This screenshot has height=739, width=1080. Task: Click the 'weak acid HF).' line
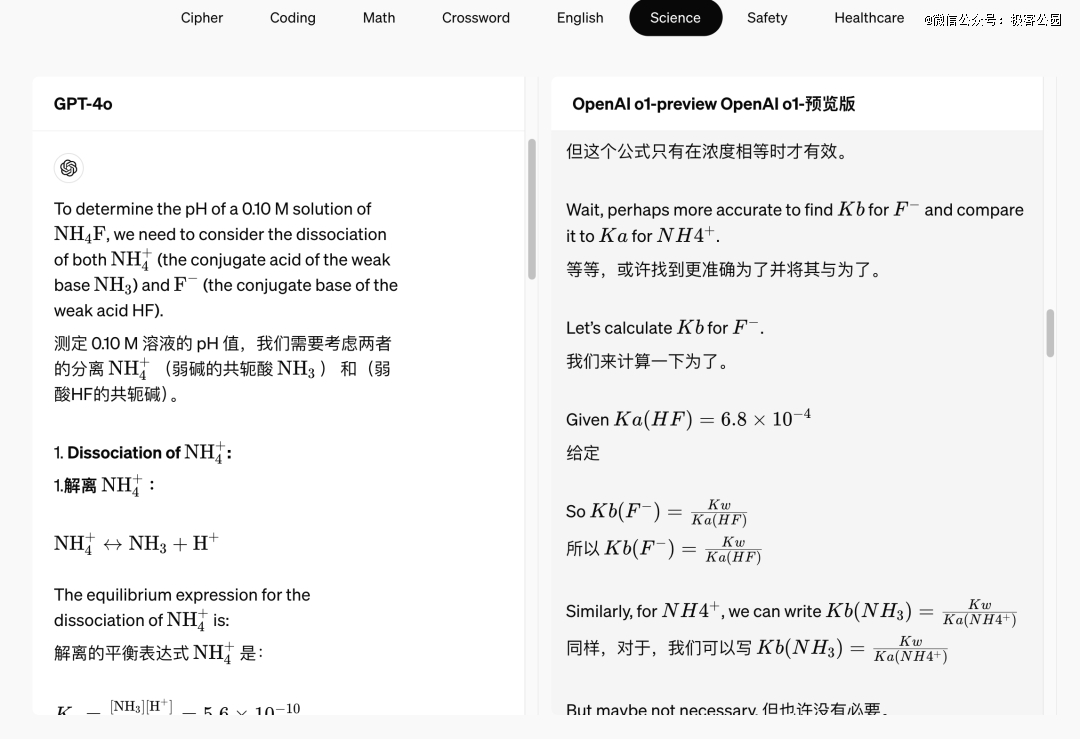click(109, 311)
